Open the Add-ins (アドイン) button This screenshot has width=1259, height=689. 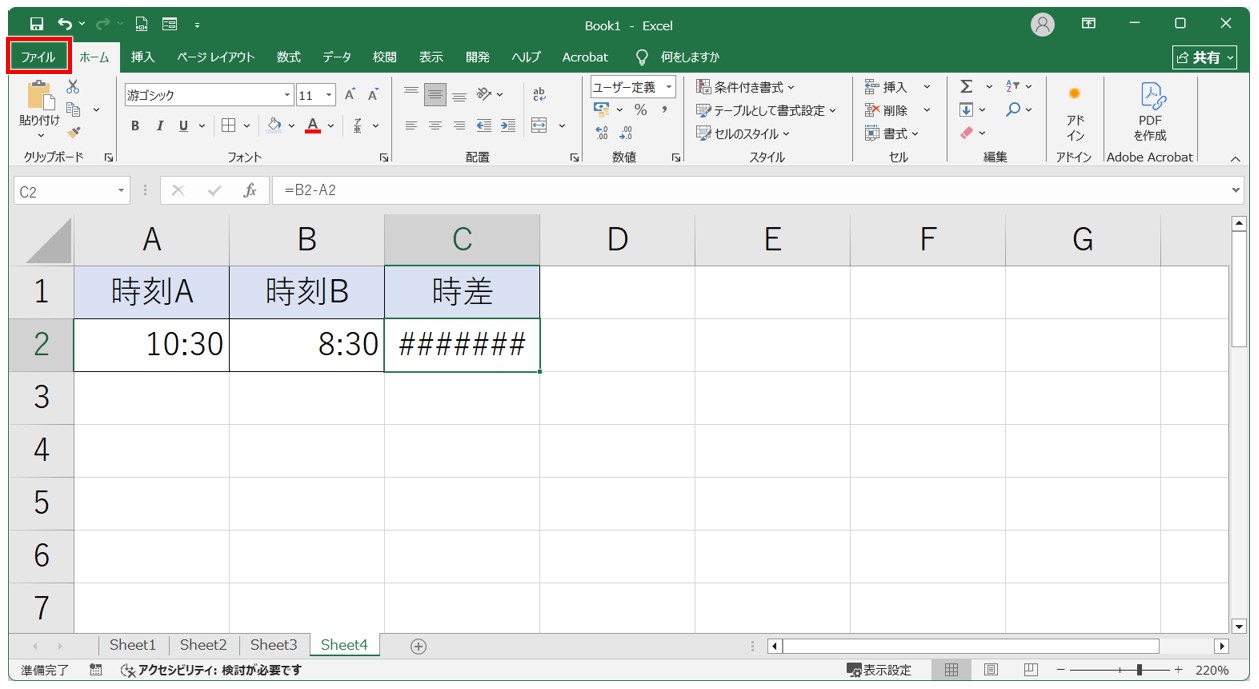1075,112
